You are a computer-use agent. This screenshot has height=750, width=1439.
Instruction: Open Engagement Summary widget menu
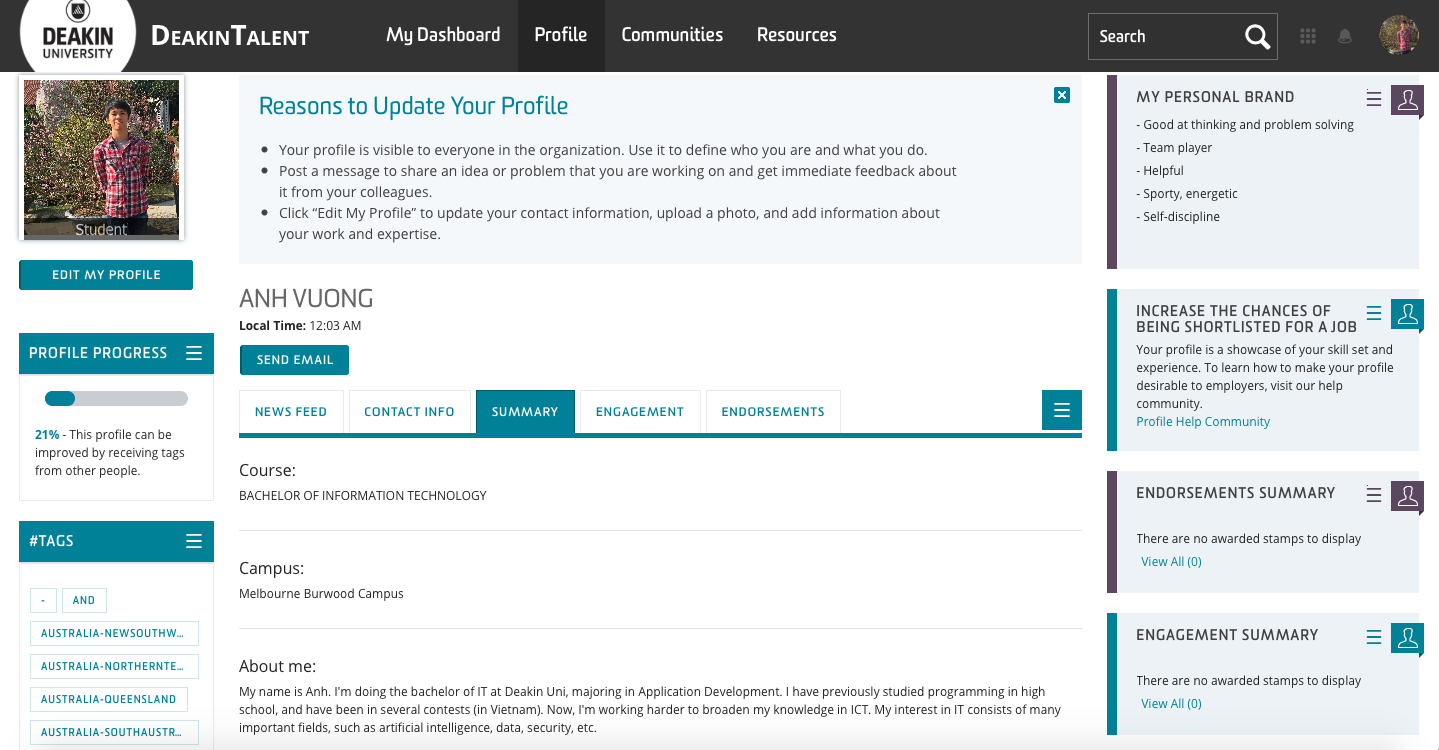click(1374, 637)
